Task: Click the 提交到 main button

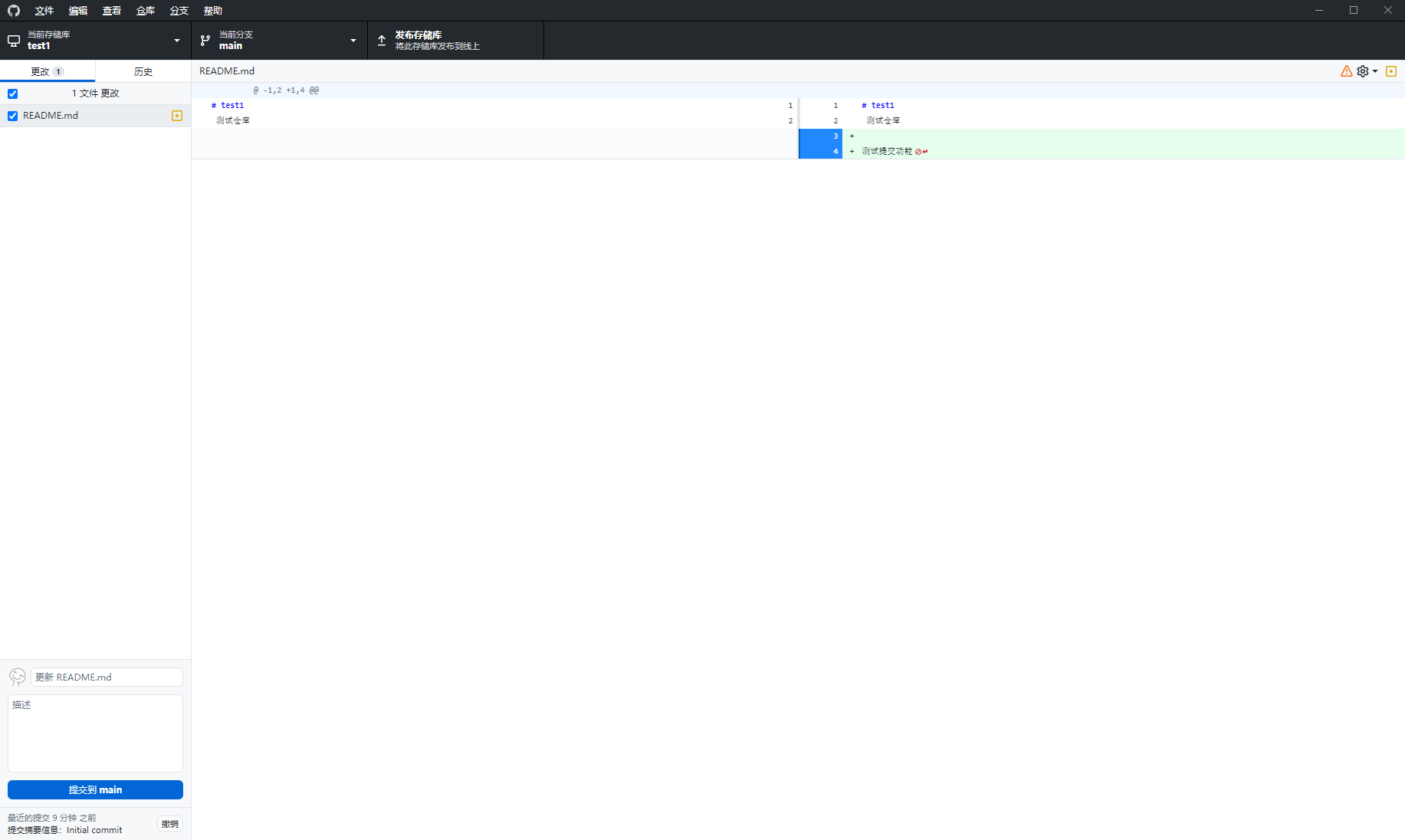Action: 94,789
